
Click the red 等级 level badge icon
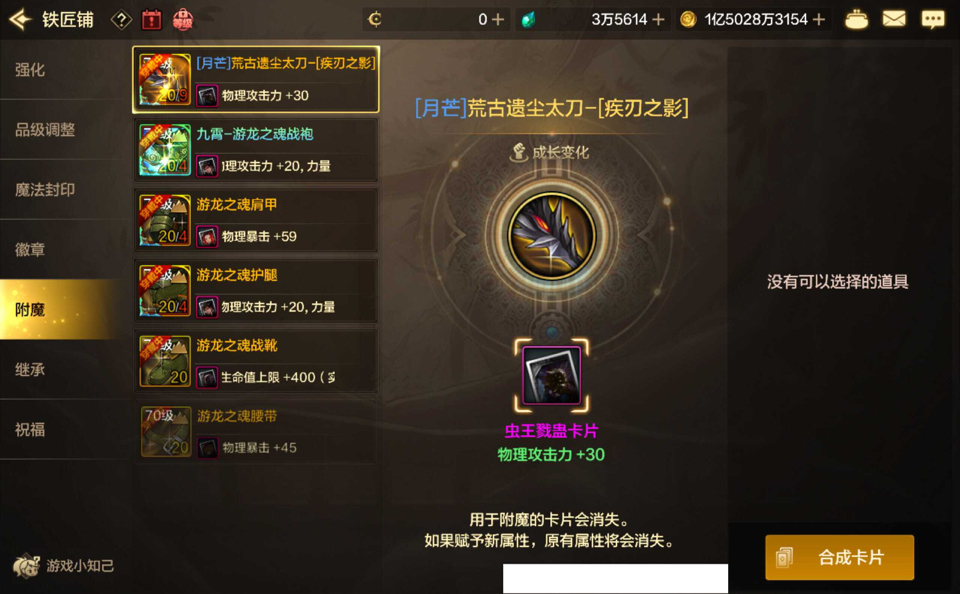(x=182, y=20)
